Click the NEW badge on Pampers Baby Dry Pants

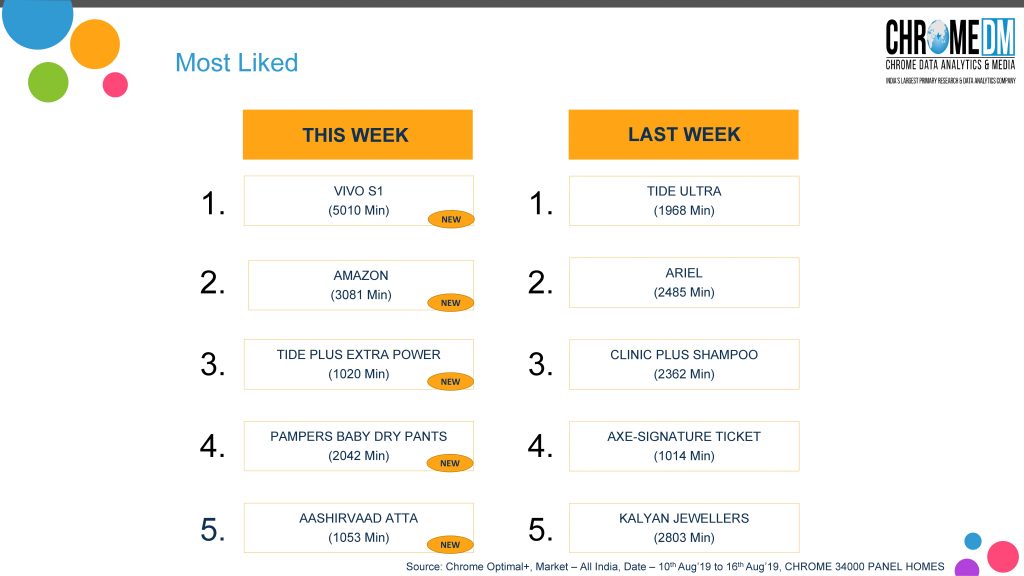point(451,463)
